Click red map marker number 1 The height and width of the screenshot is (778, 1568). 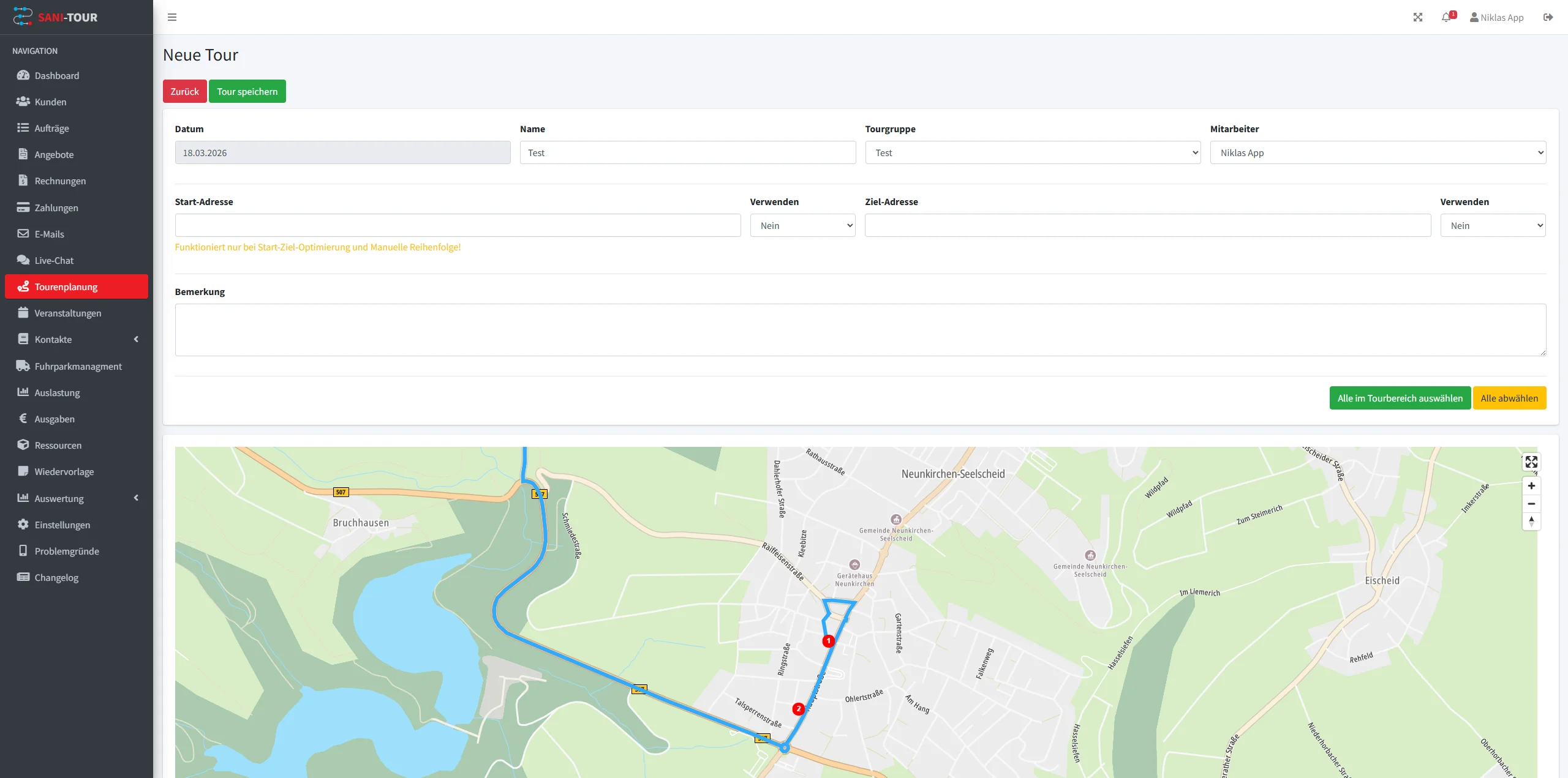click(828, 641)
